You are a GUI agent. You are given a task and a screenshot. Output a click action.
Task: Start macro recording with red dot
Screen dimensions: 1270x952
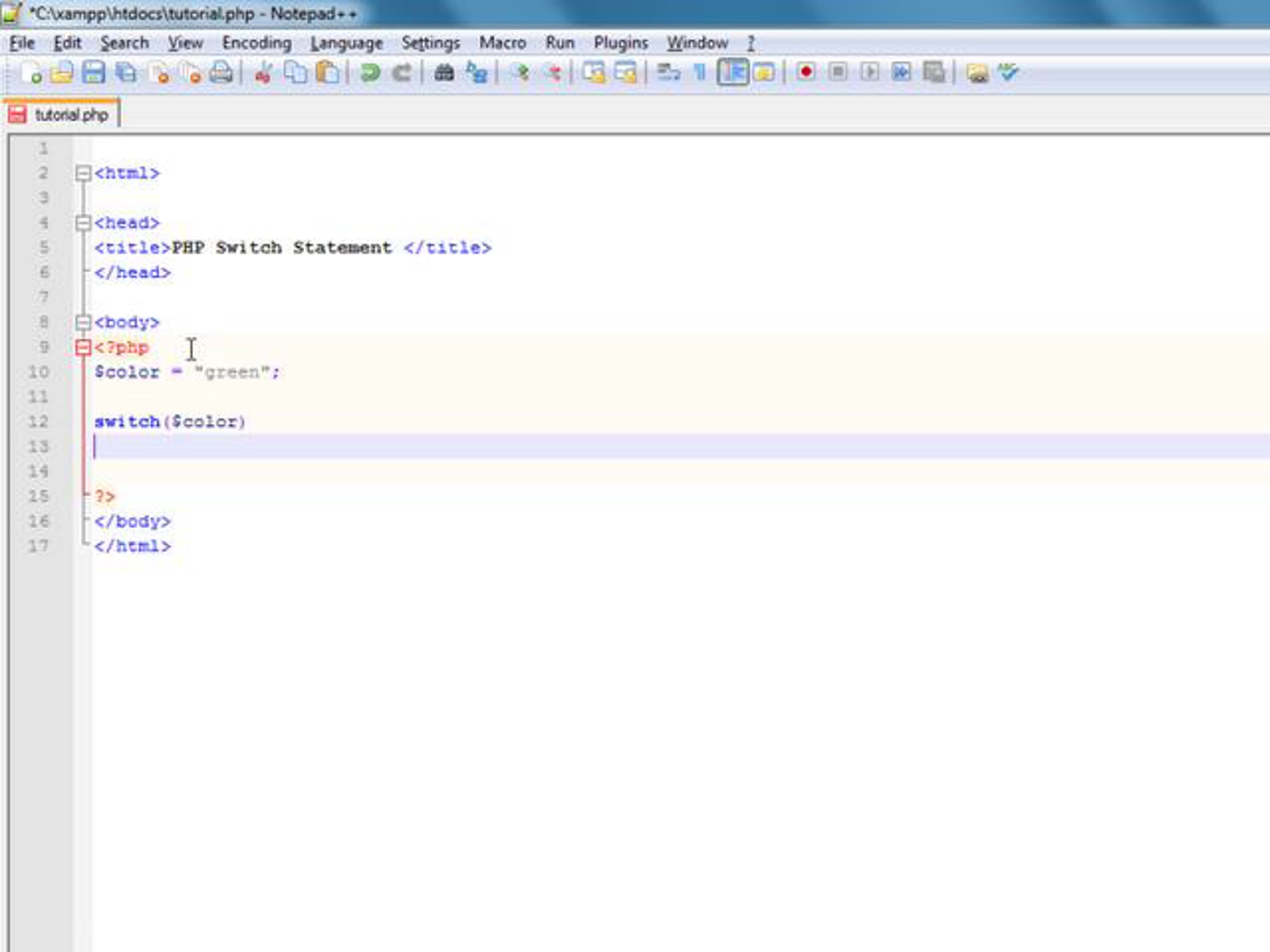805,72
